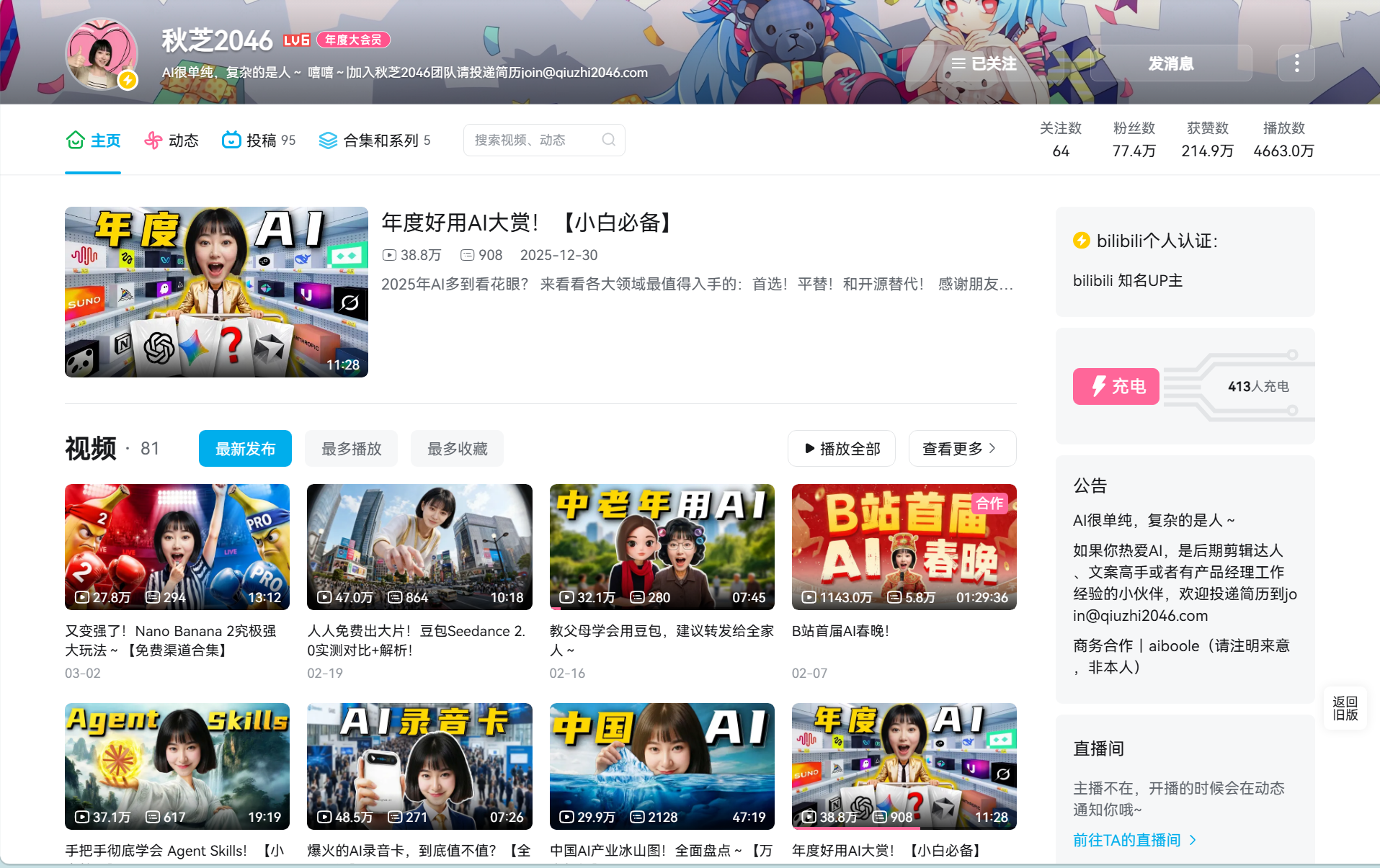Play the featured 年度好用AI大赏 video thumbnail
The height and width of the screenshot is (868, 1380).
click(216, 292)
